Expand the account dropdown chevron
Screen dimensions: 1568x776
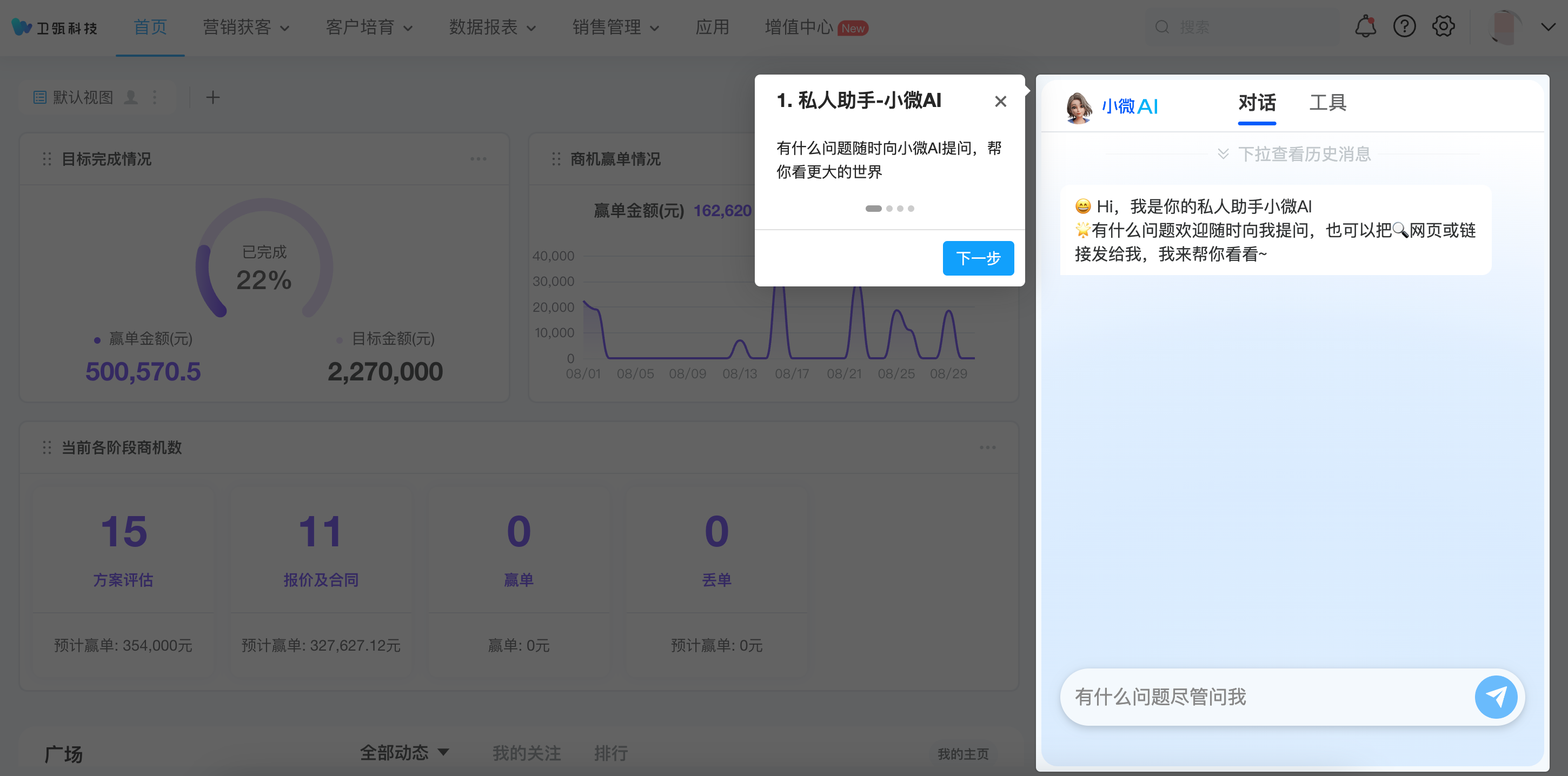point(1549,27)
